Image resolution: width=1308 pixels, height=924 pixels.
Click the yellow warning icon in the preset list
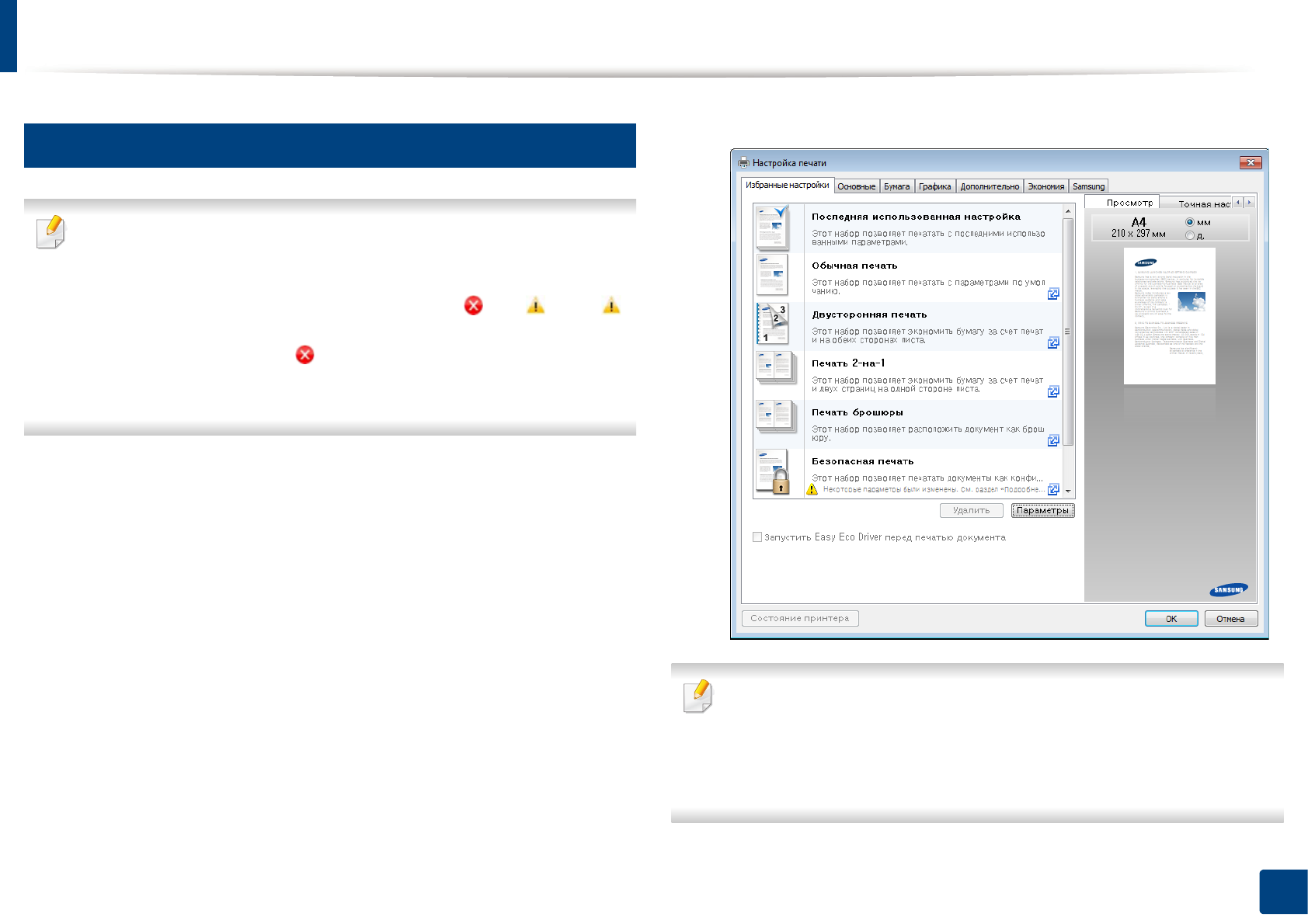tap(812, 489)
